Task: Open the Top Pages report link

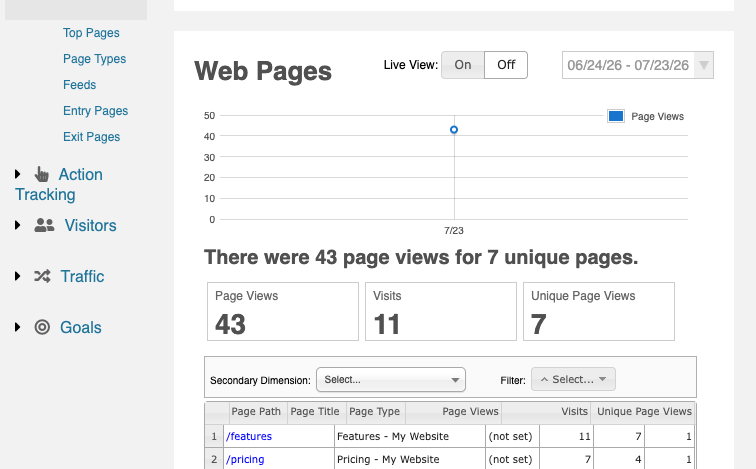Action: [x=91, y=33]
